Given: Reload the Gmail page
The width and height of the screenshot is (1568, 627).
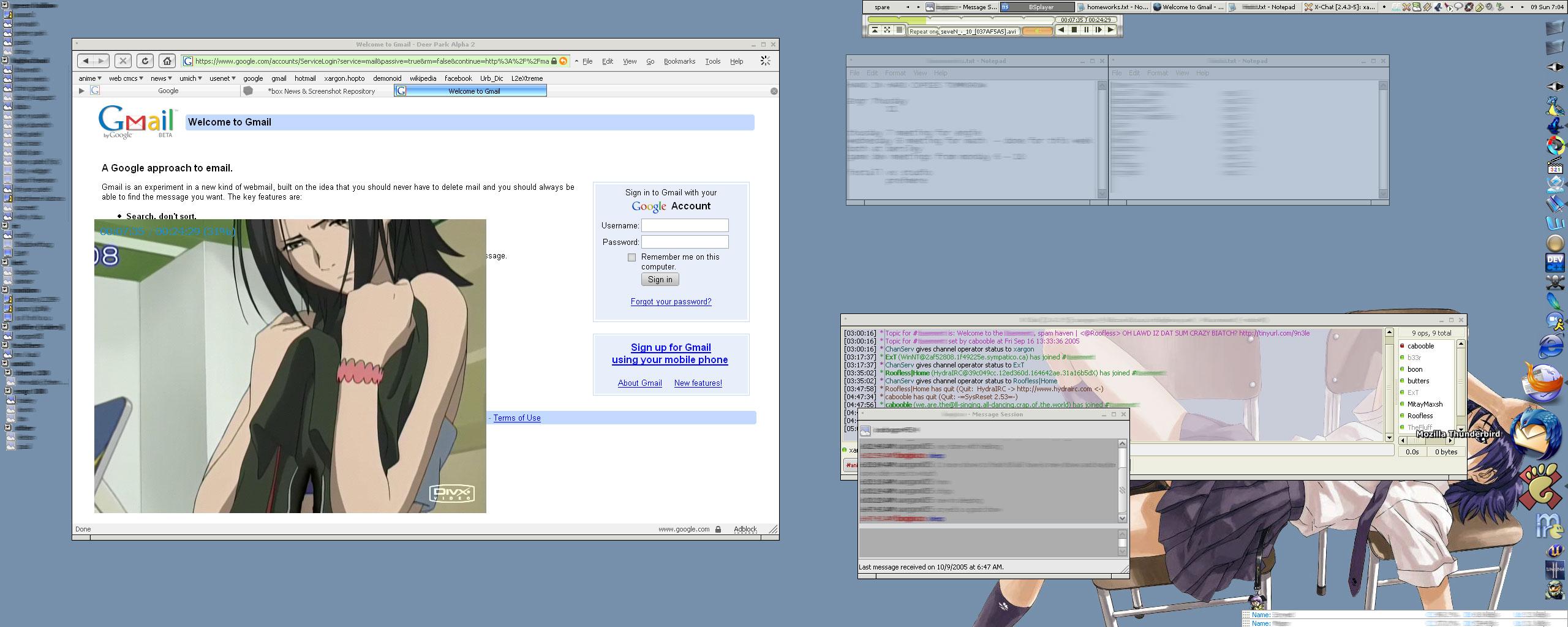Looking at the screenshot, I should [145, 61].
